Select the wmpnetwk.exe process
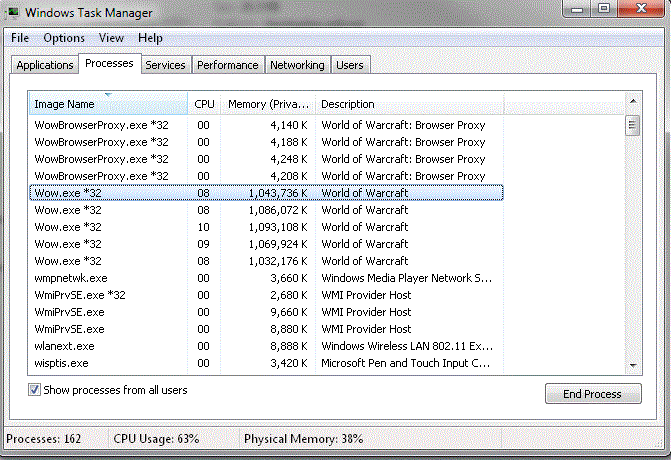Image resolution: width=671 pixels, height=460 pixels. pos(266,278)
